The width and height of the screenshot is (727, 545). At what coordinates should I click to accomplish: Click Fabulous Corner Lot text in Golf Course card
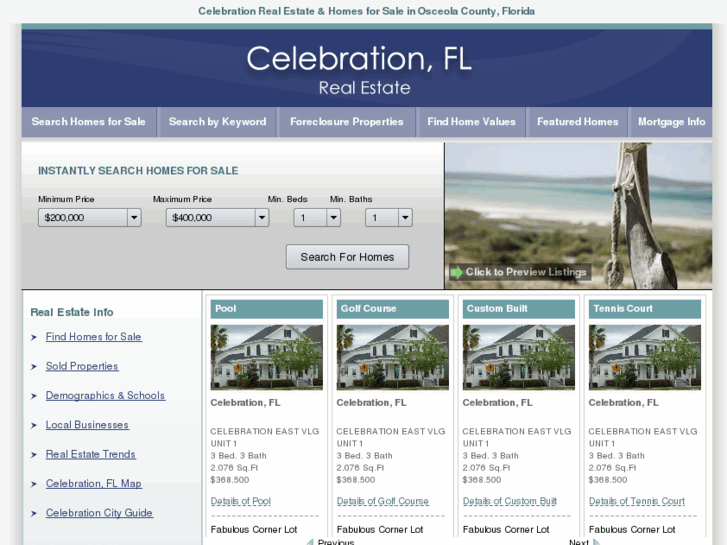tap(380, 529)
